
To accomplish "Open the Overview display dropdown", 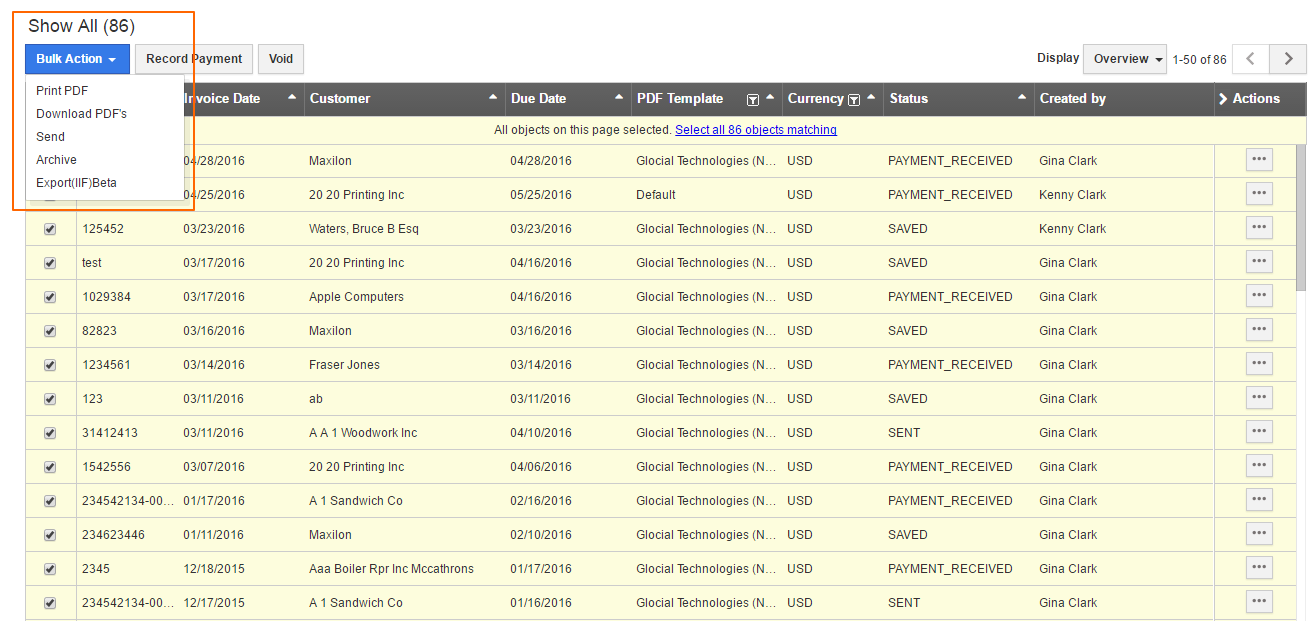I will point(1124,58).
